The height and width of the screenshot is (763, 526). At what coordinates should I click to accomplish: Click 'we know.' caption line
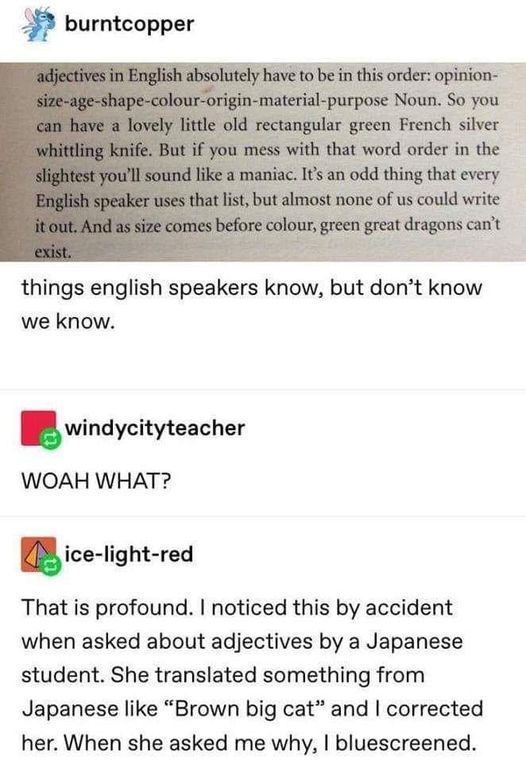tap(68, 322)
